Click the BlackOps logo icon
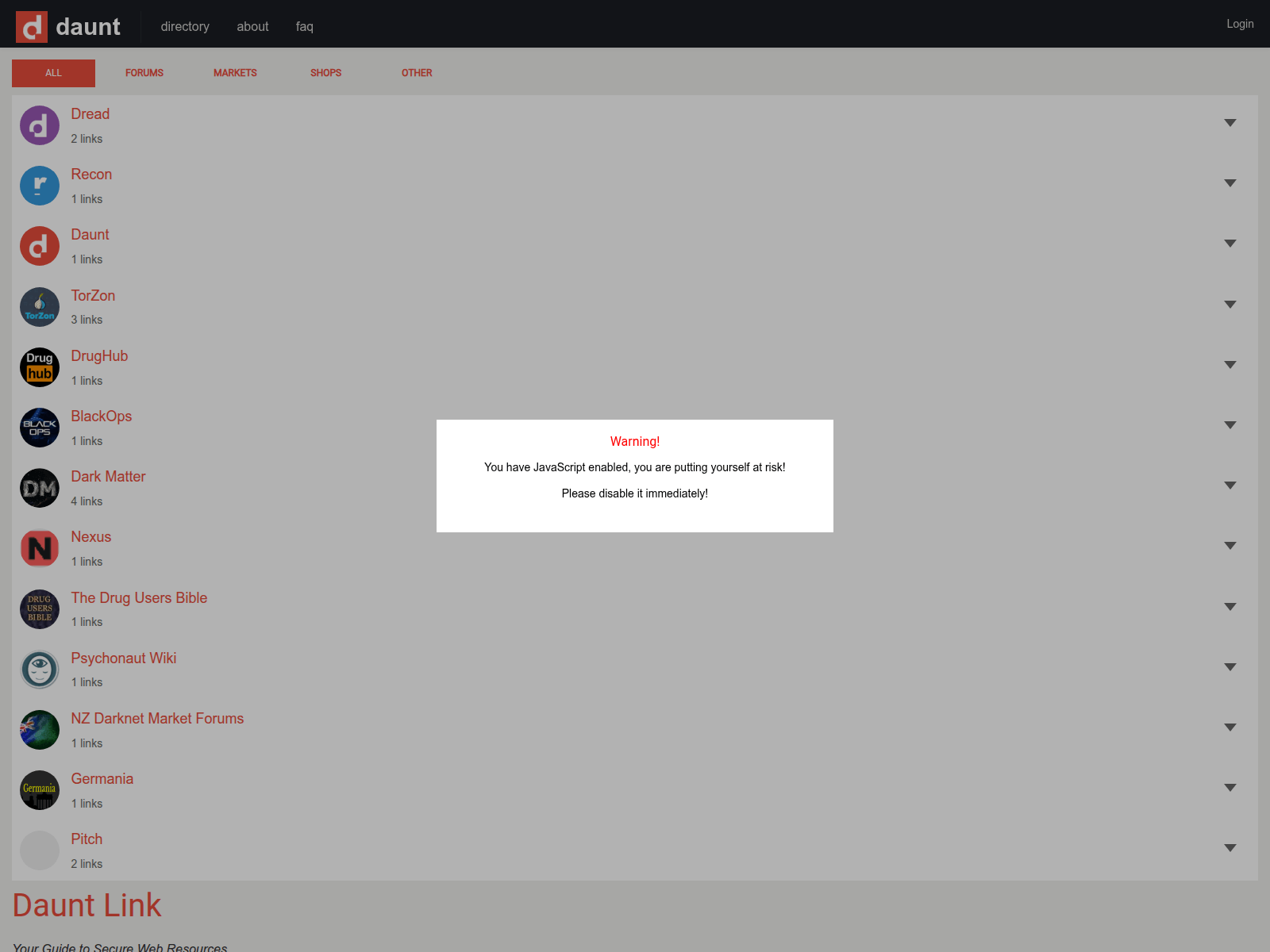The width and height of the screenshot is (1270, 952). point(40,428)
